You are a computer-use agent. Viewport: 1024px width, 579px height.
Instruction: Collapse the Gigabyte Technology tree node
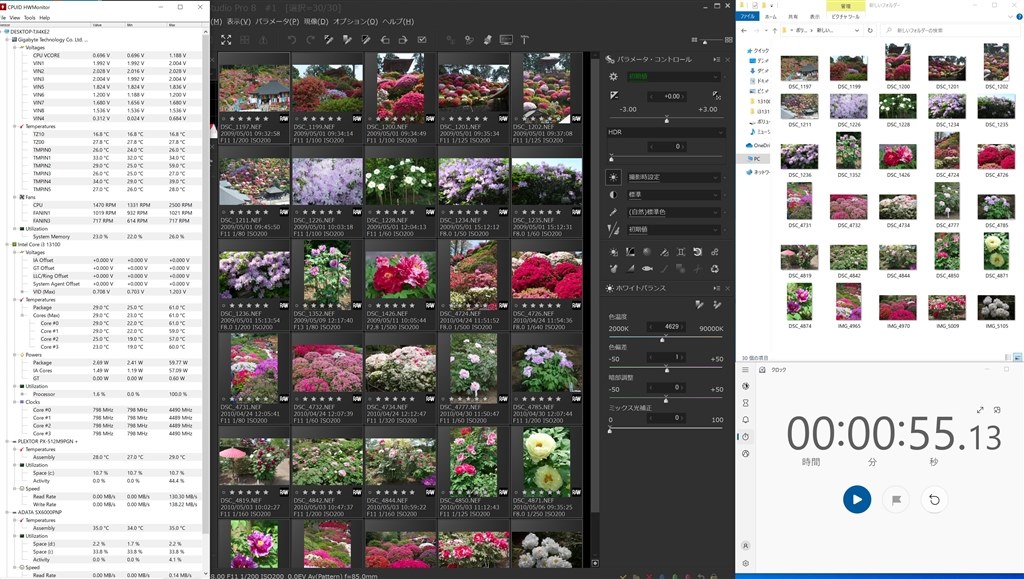point(6,39)
